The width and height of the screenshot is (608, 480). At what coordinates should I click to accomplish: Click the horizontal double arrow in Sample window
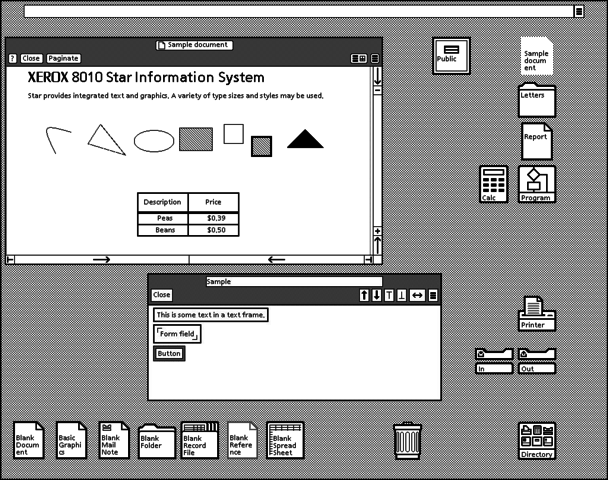417,295
